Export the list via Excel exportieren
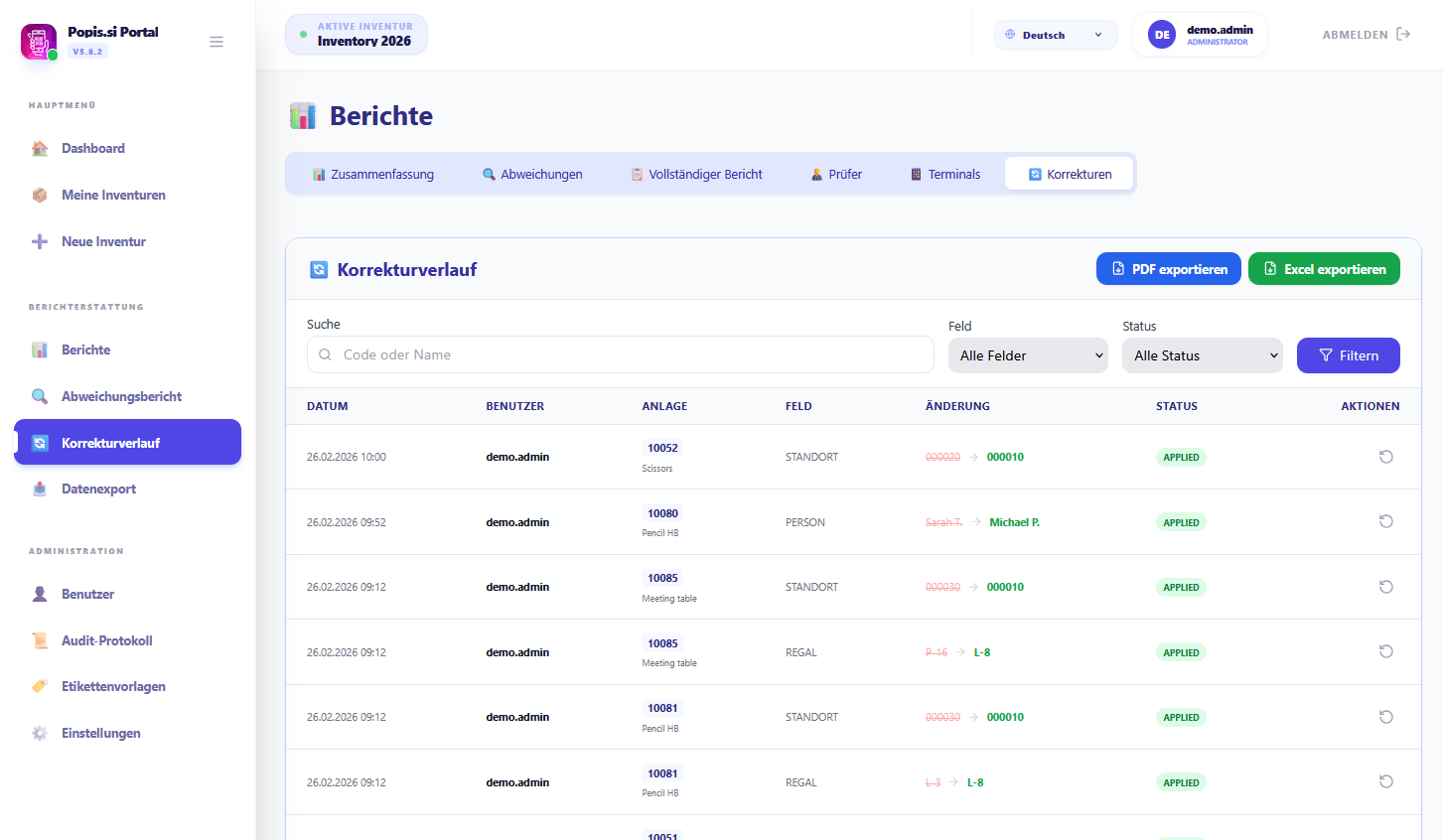The image size is (1443, 840). point(1323,269)
